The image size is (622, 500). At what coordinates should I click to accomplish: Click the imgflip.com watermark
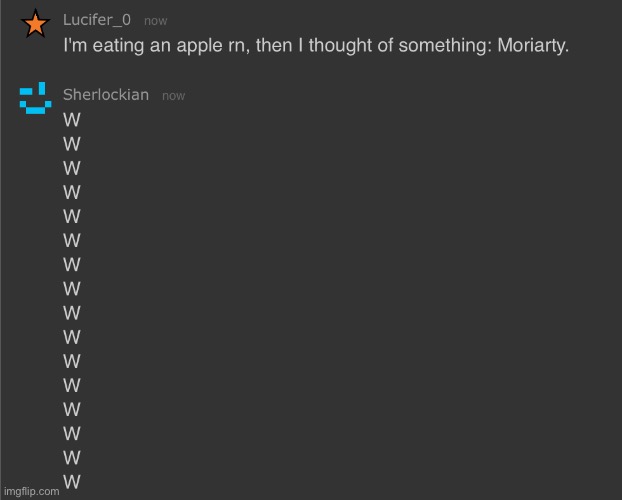[30, 491]
